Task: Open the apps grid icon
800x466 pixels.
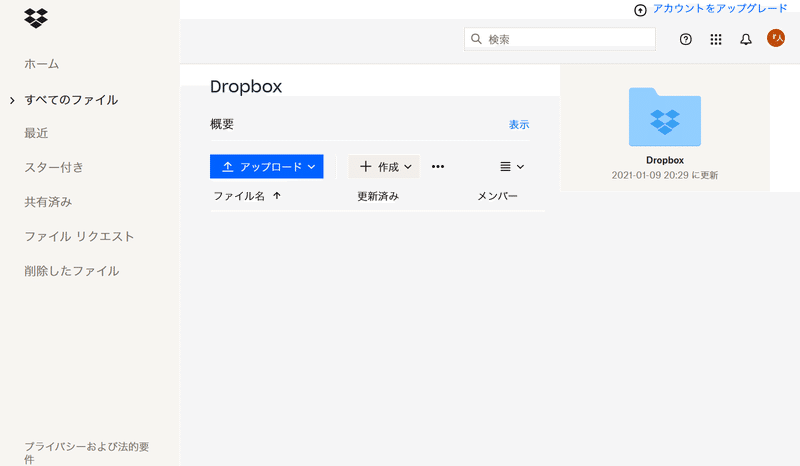Action: (716, 39)
